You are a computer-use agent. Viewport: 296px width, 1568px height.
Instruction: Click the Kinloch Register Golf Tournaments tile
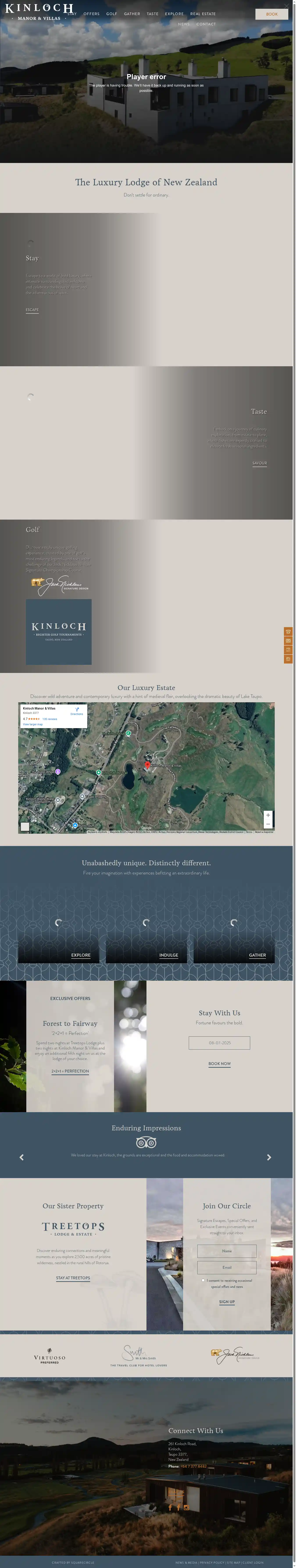pos(59,631)
